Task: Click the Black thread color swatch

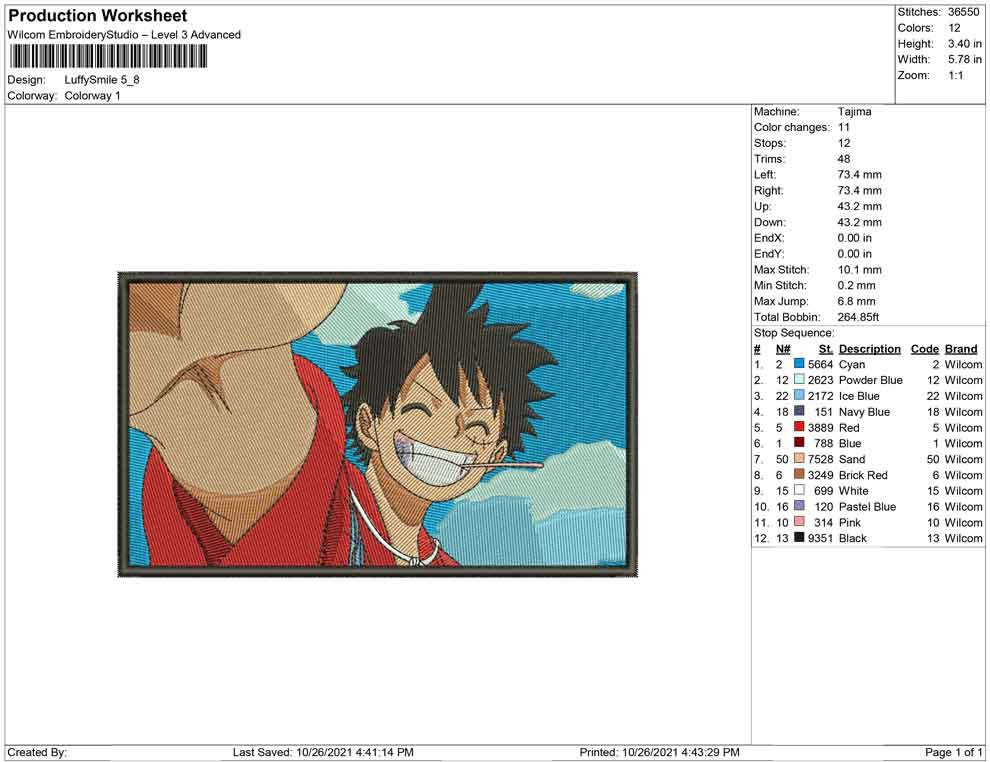Action: point(799,537)
